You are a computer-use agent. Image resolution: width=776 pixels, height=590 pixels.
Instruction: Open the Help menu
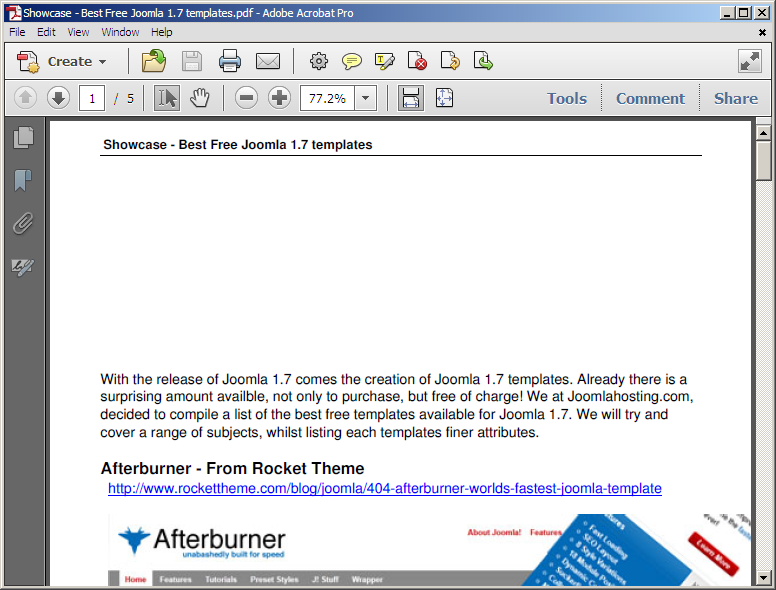[x=162, y=32]
